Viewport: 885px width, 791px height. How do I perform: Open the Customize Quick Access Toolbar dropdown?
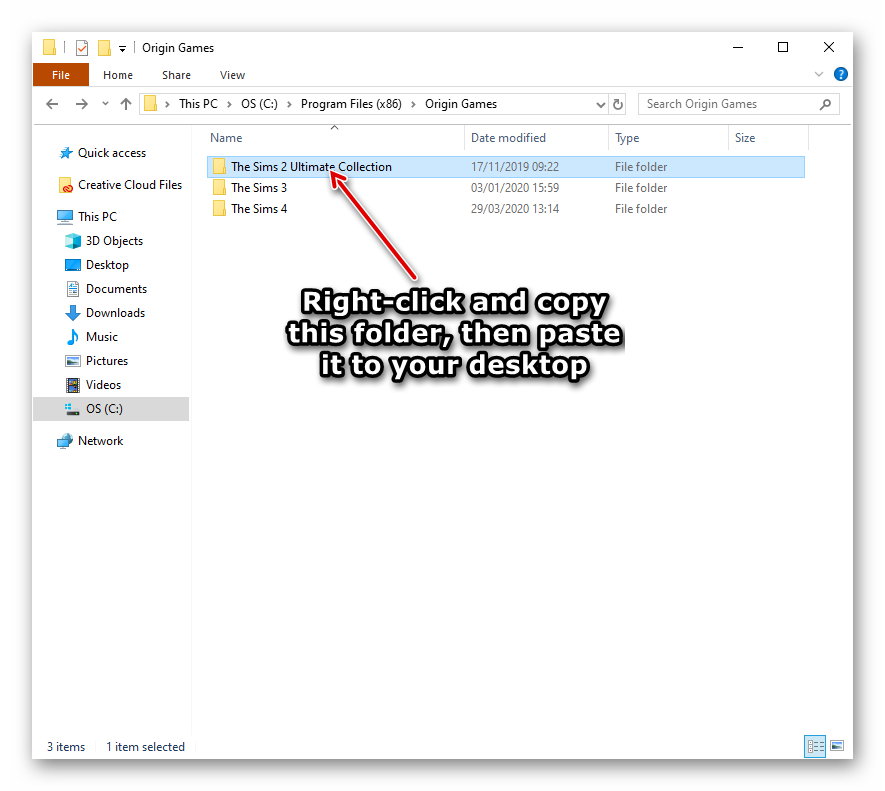[x=122, y=49]
